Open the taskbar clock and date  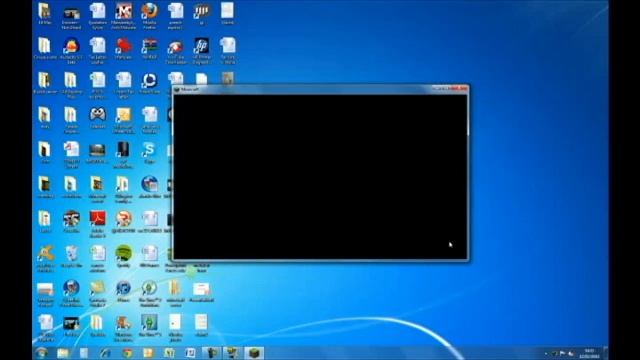pyautogui.click(x=589, y=353)
